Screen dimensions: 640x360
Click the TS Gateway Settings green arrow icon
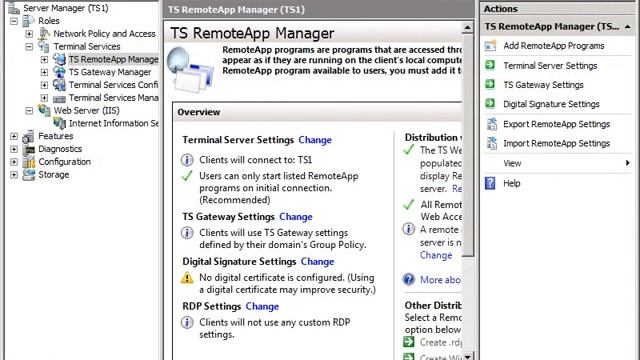490,84
